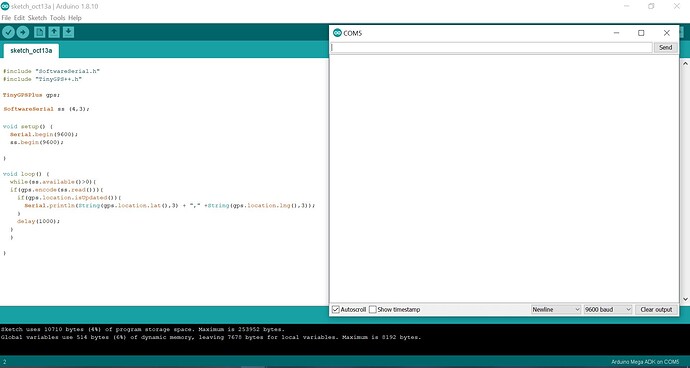This screenshot has height=368, width=690.
Task: Open the 9600 baud rate dropdown
Action: (608, 309)
